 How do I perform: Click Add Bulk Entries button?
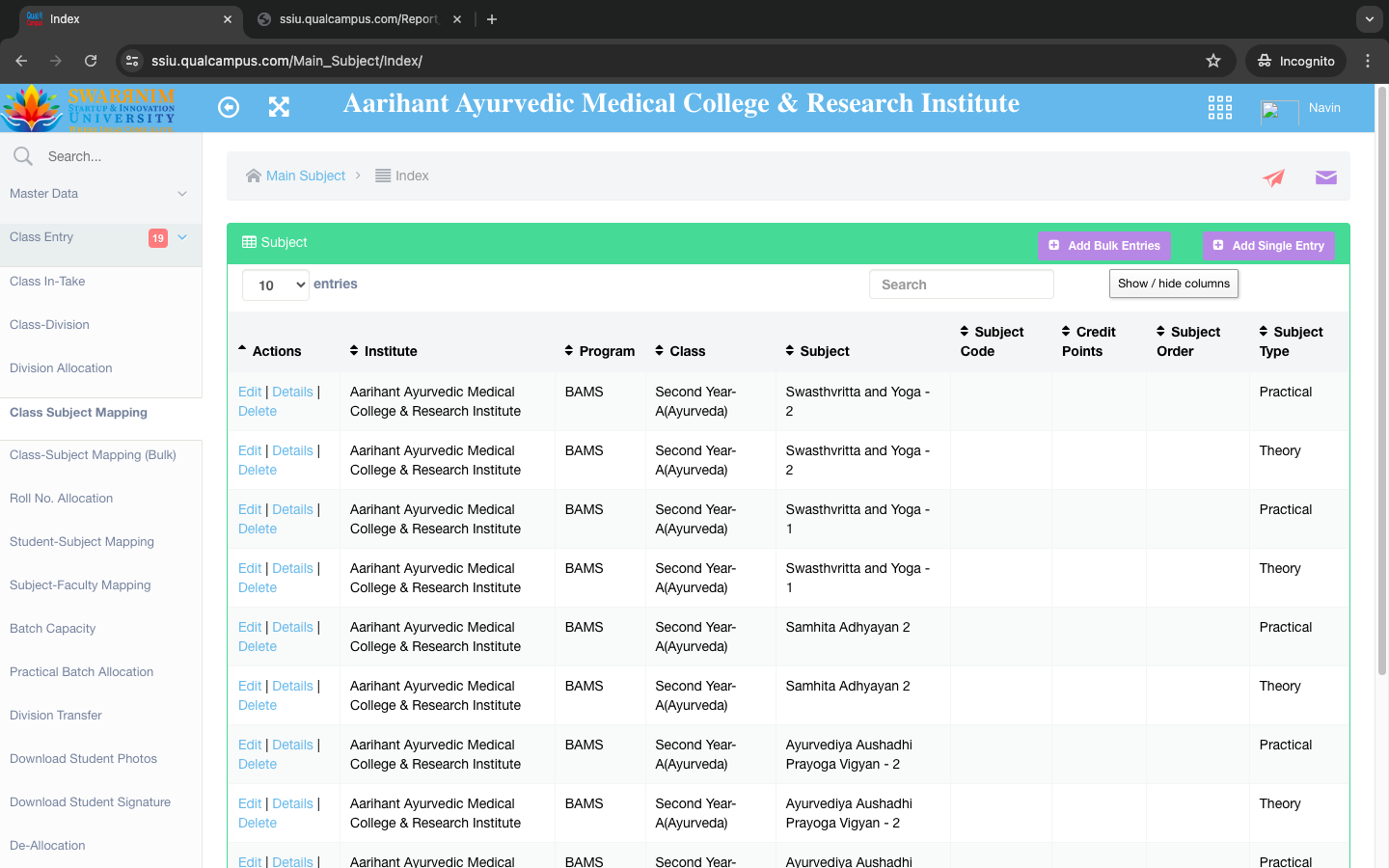(x=1103, y=246)
